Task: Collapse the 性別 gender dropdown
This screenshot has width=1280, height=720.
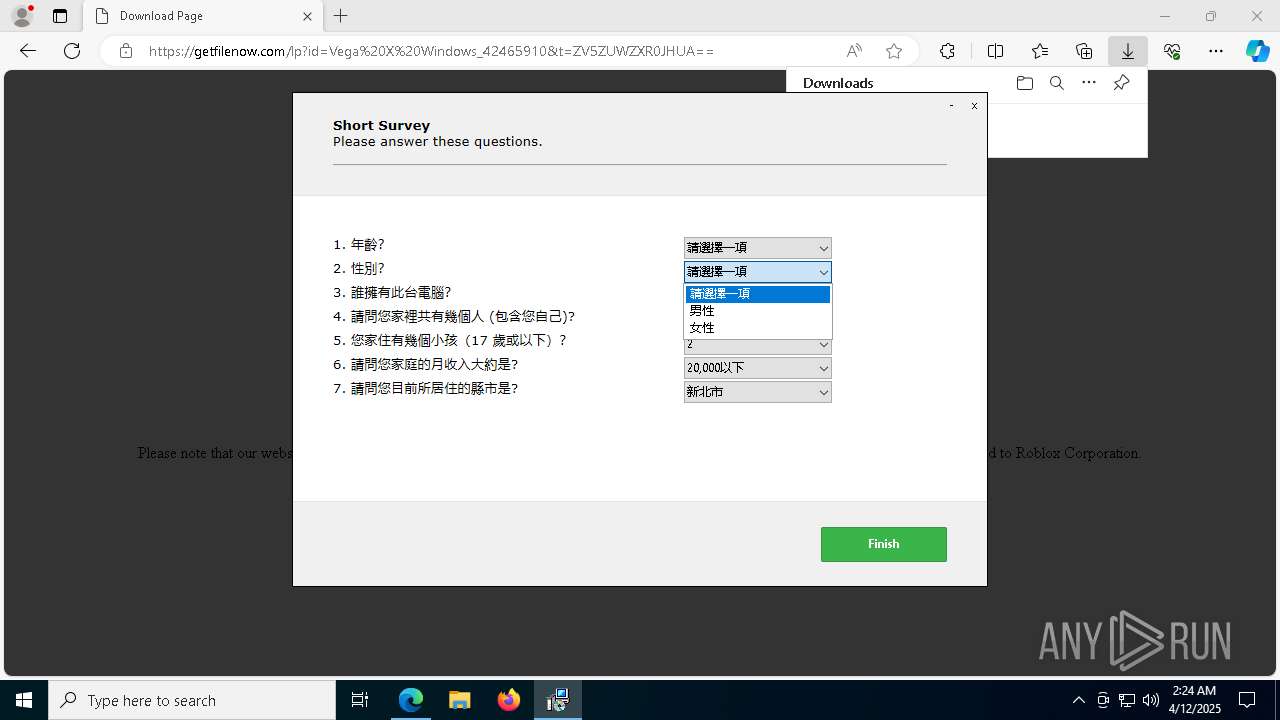Action: (x=757, y=272)
